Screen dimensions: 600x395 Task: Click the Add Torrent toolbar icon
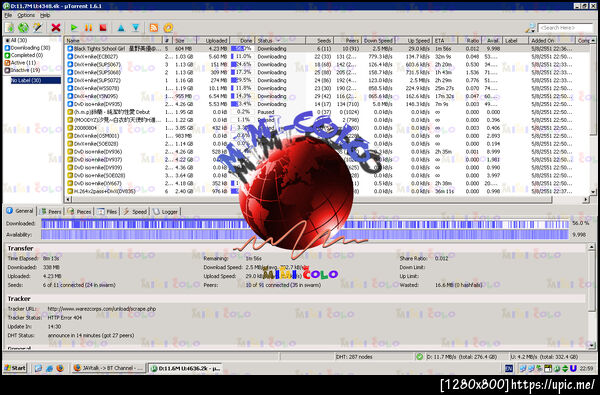[9, 28]
